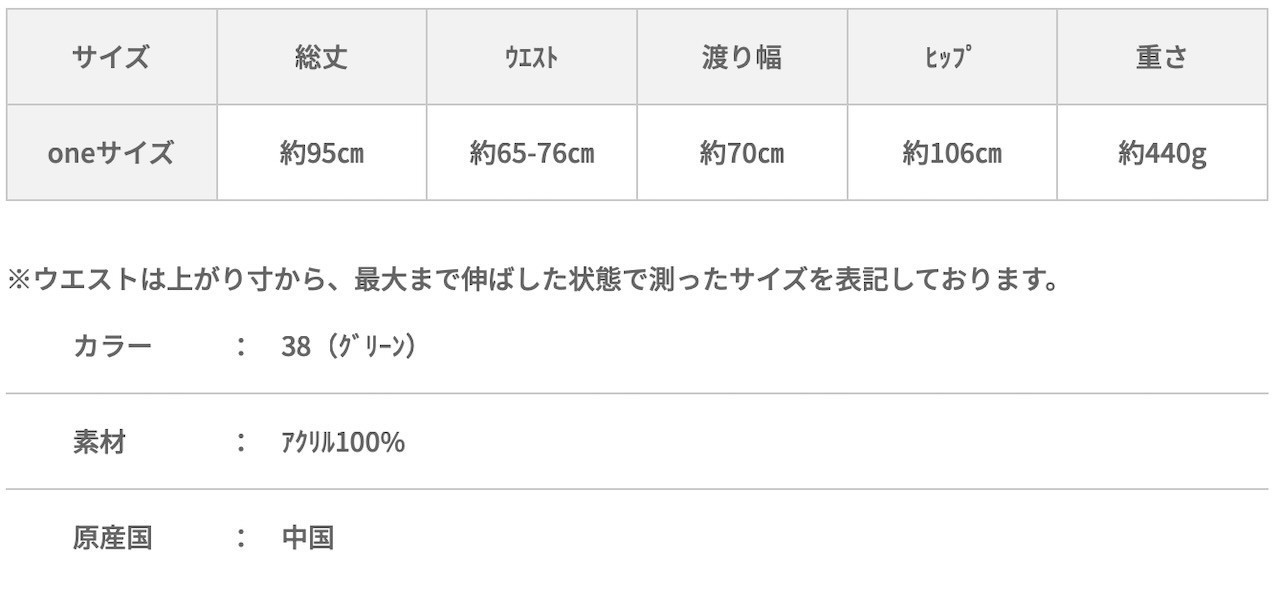Select the 重さ column header

pyautogui.click(x=1161, y=57)
